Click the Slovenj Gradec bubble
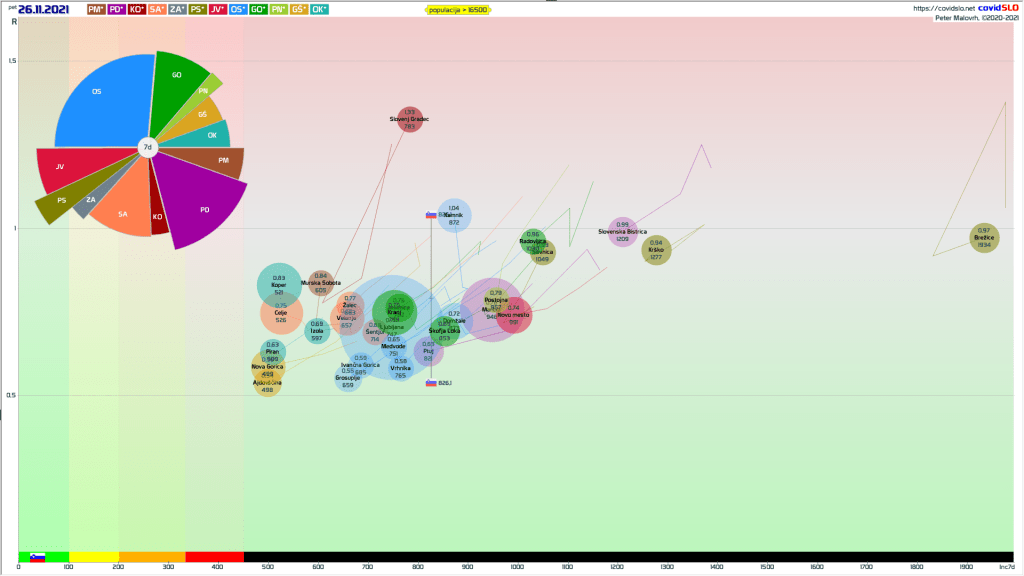Screen dimensions: 1024x576 (410, 119)
